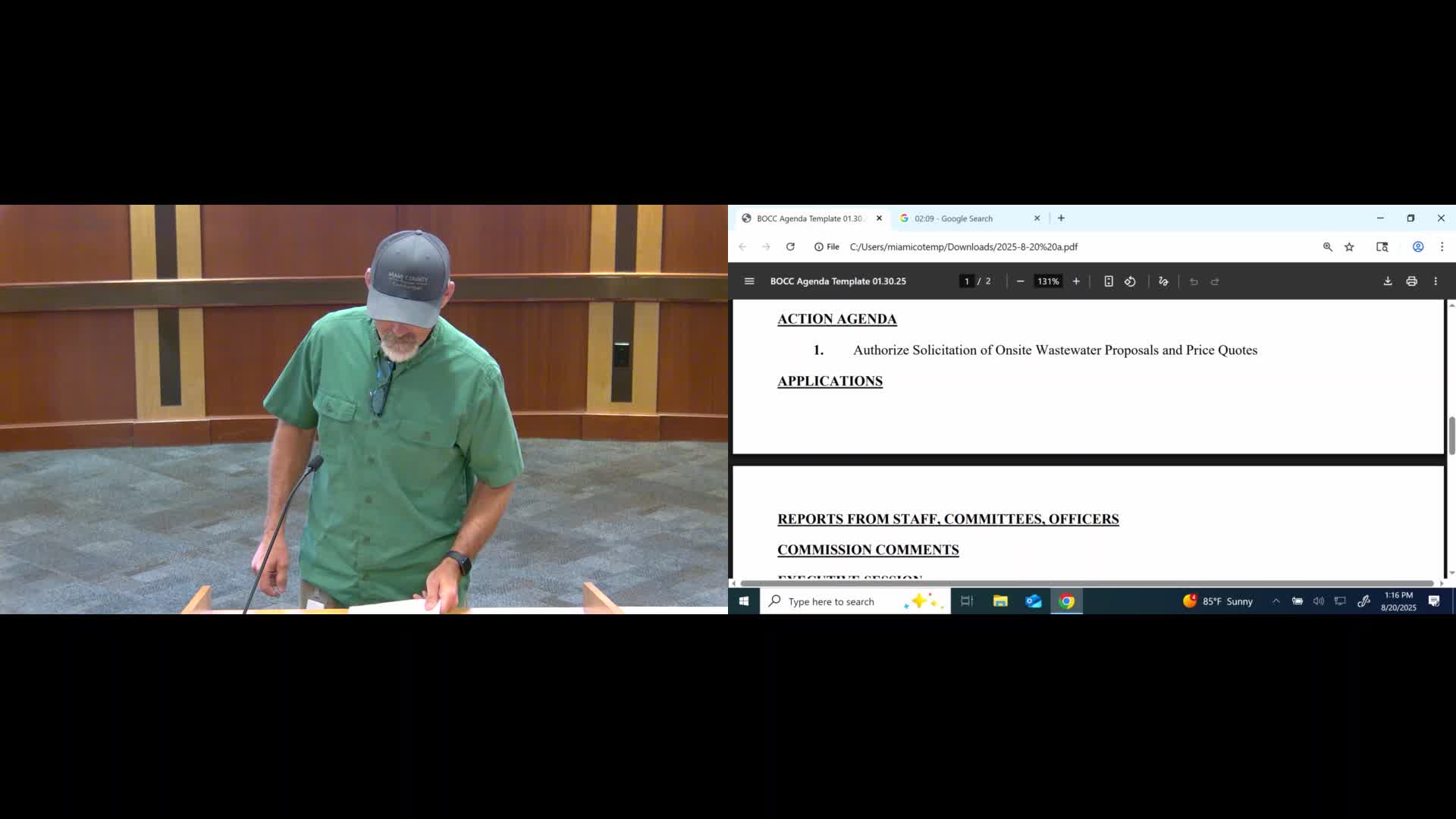Zoom out of the PDF with minus icon
Viewport: 1456px width, 819px height.
1020,281
